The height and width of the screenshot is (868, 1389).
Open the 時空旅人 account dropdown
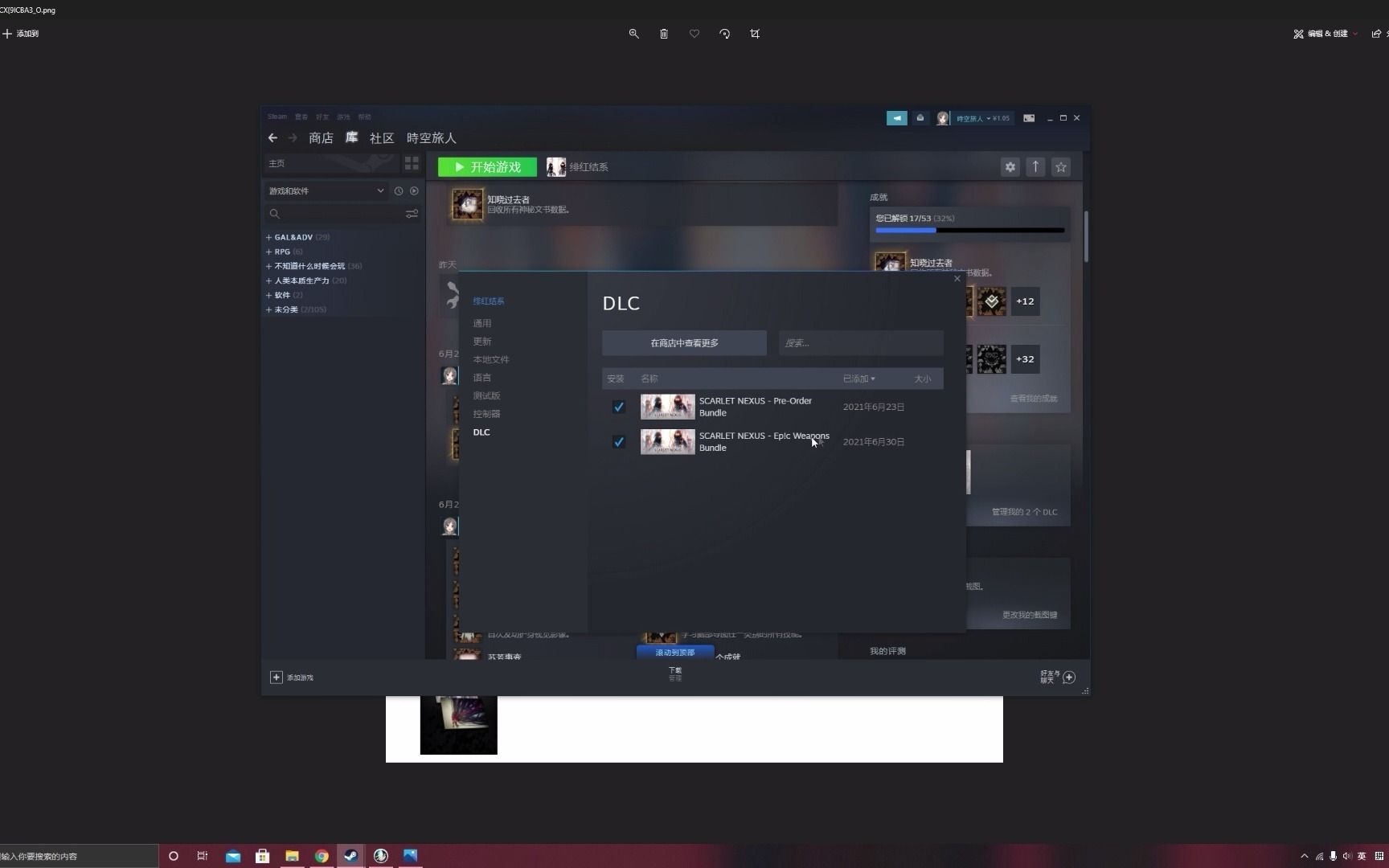tap(982, 118)
